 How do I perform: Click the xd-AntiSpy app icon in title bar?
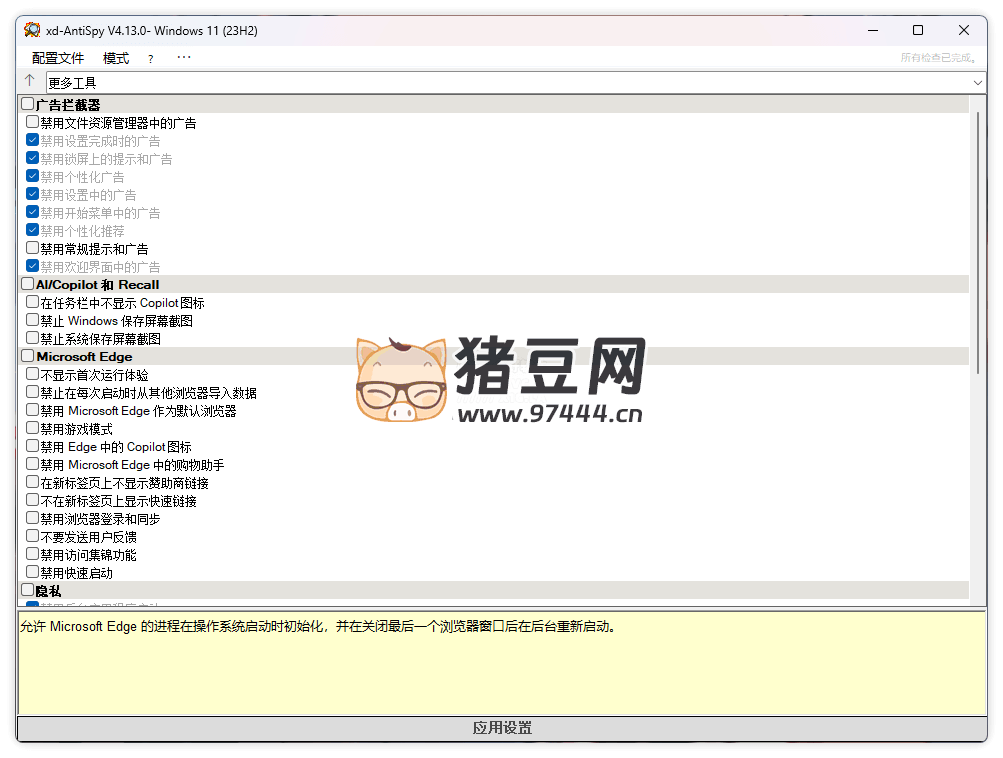click(32, 30)
